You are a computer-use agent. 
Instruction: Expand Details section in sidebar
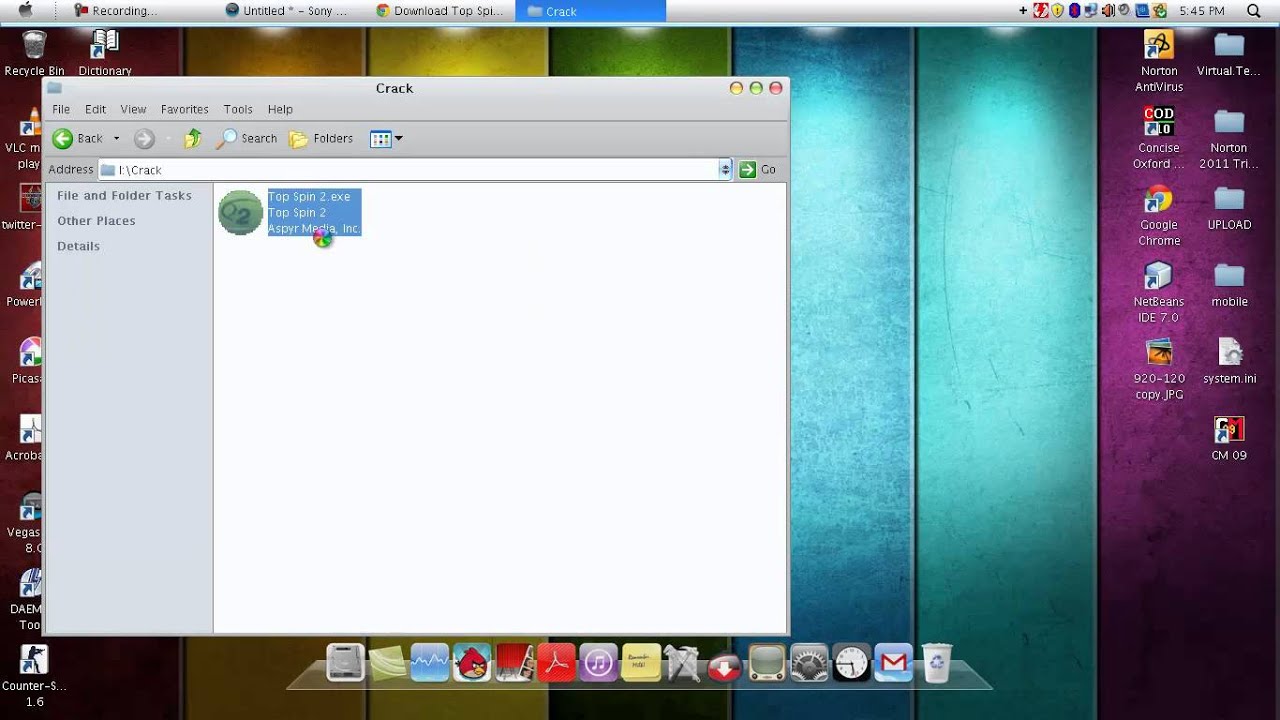(78, 245)
